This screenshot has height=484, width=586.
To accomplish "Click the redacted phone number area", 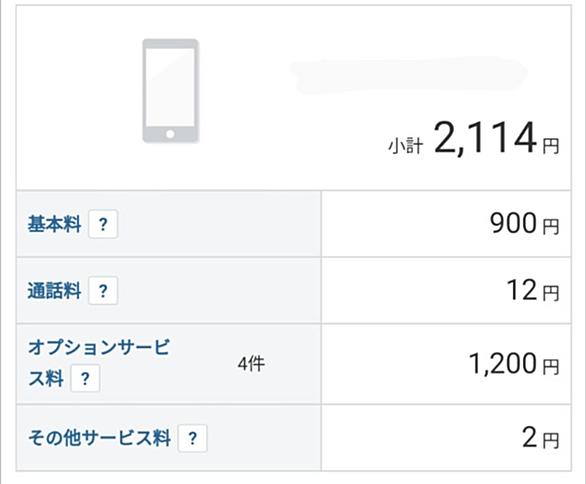I will 409,75.
